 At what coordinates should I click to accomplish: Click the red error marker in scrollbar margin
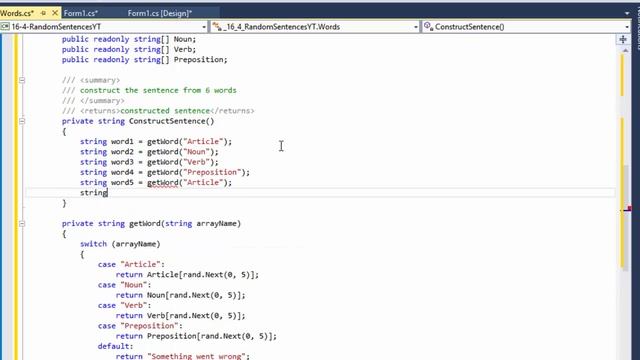(629, 209)
